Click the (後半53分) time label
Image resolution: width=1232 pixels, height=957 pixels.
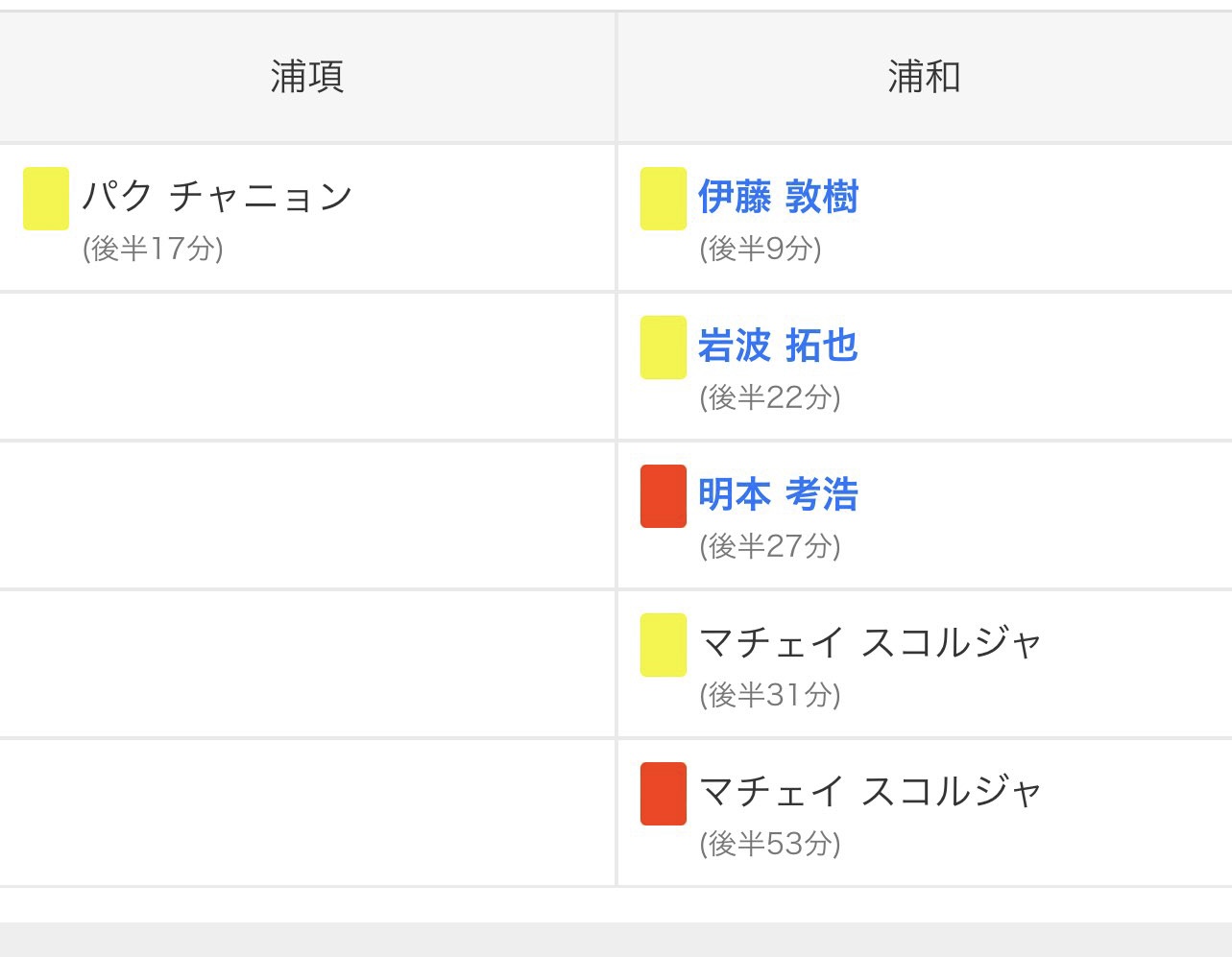point(770,844)
